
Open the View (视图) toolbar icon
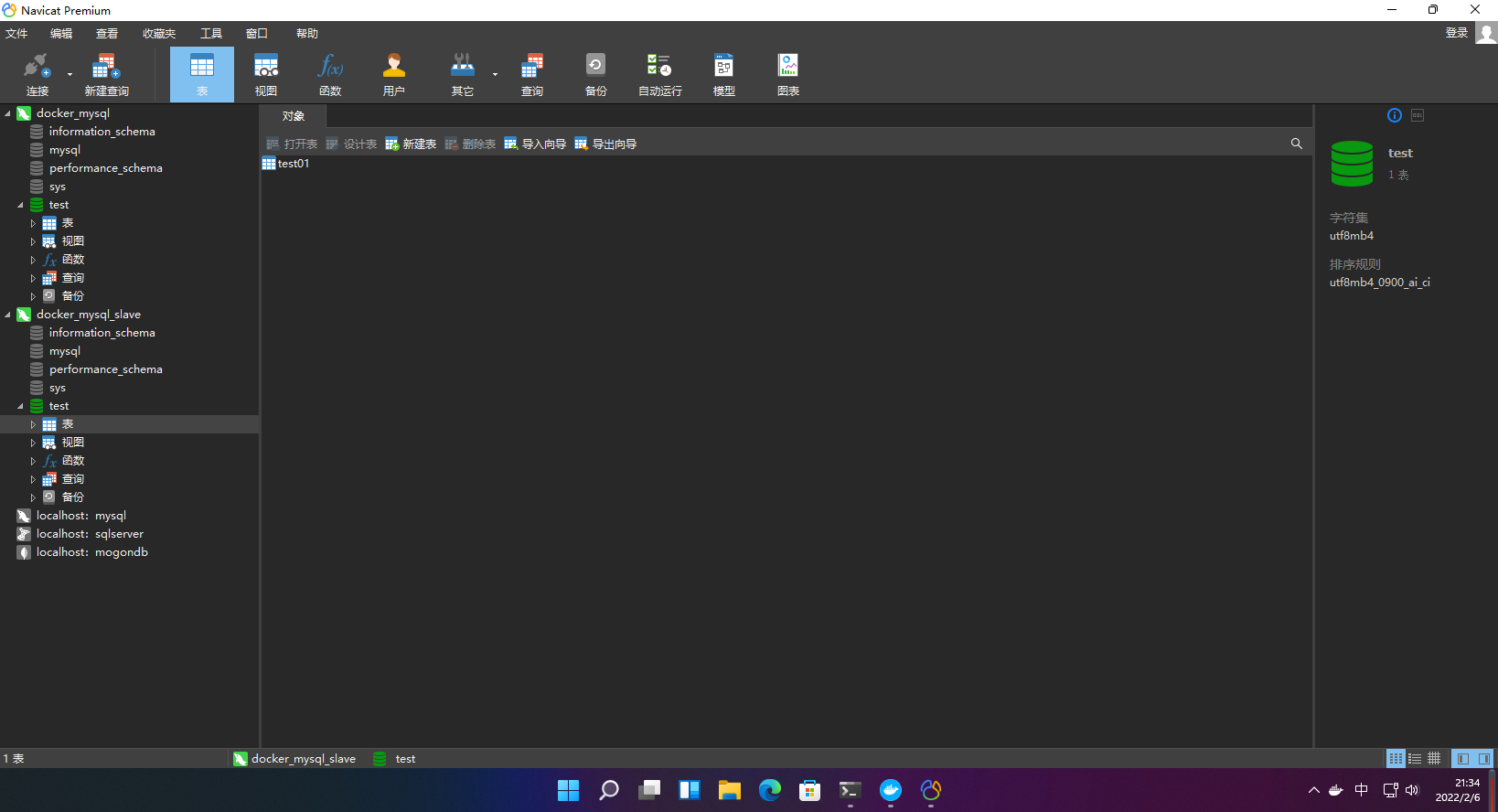[x=266, y=74]
